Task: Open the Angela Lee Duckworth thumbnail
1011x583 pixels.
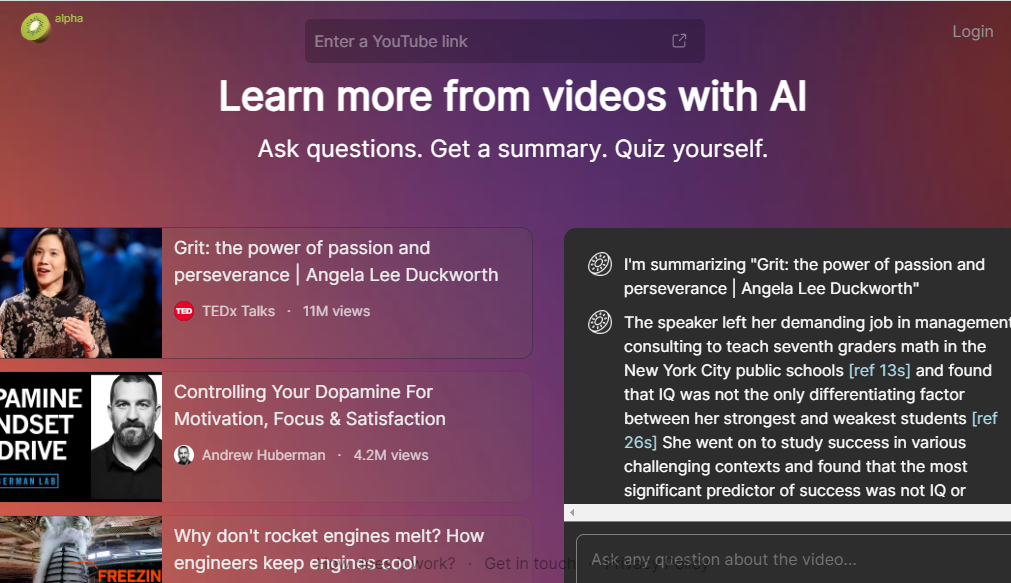Action: tap(81, 292)
